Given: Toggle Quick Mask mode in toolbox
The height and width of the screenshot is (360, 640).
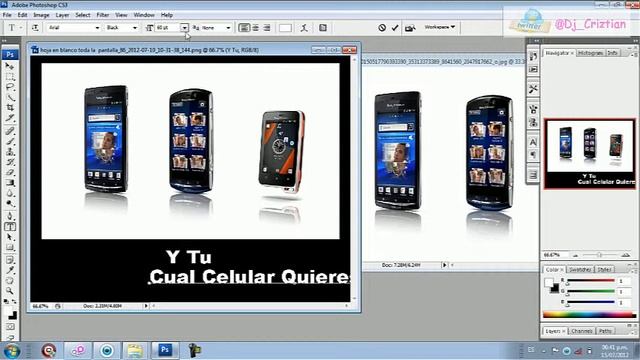Looking at the screenshot, I should click(10, 327).
